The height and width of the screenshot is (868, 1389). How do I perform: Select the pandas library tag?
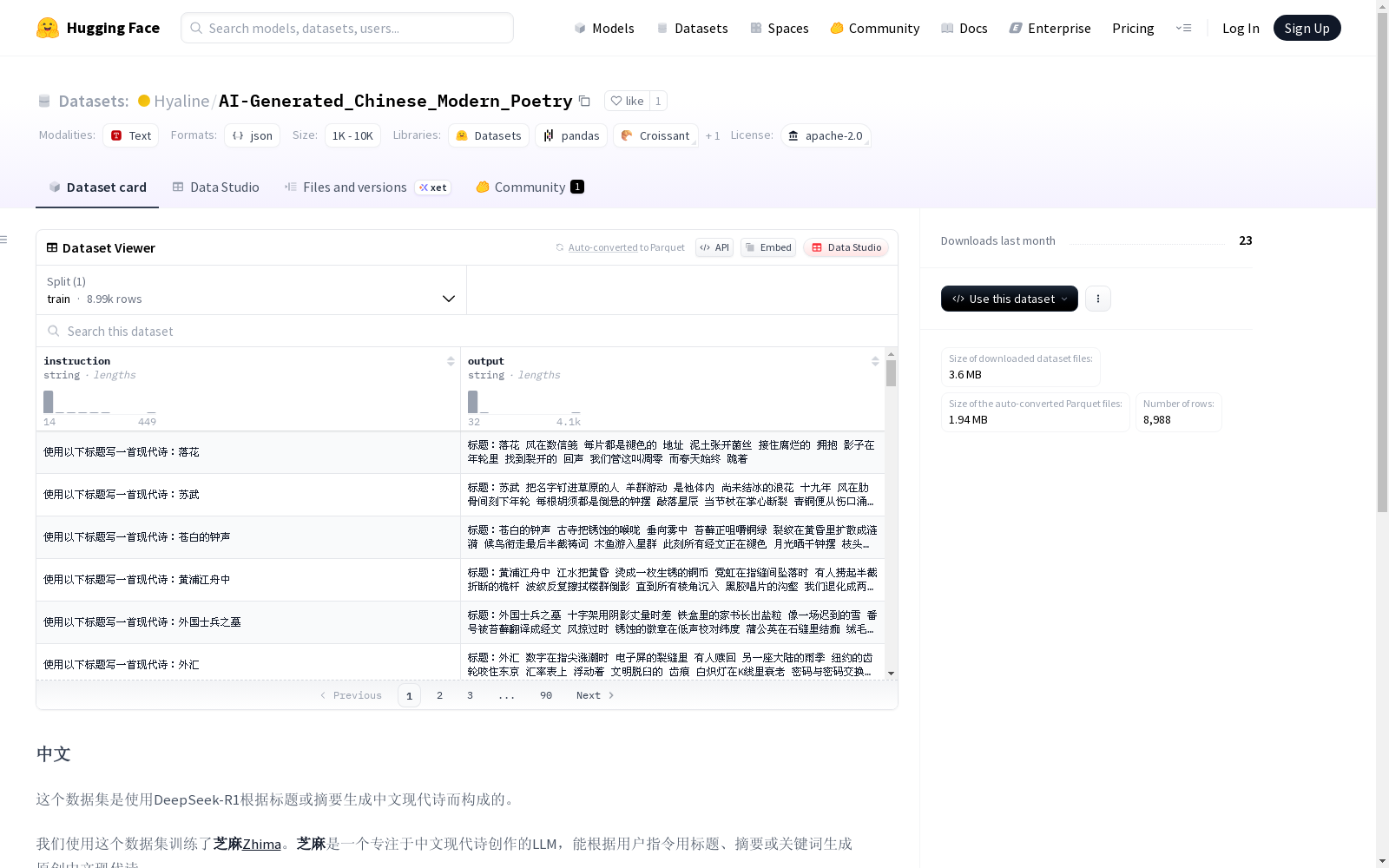point(571,135)
